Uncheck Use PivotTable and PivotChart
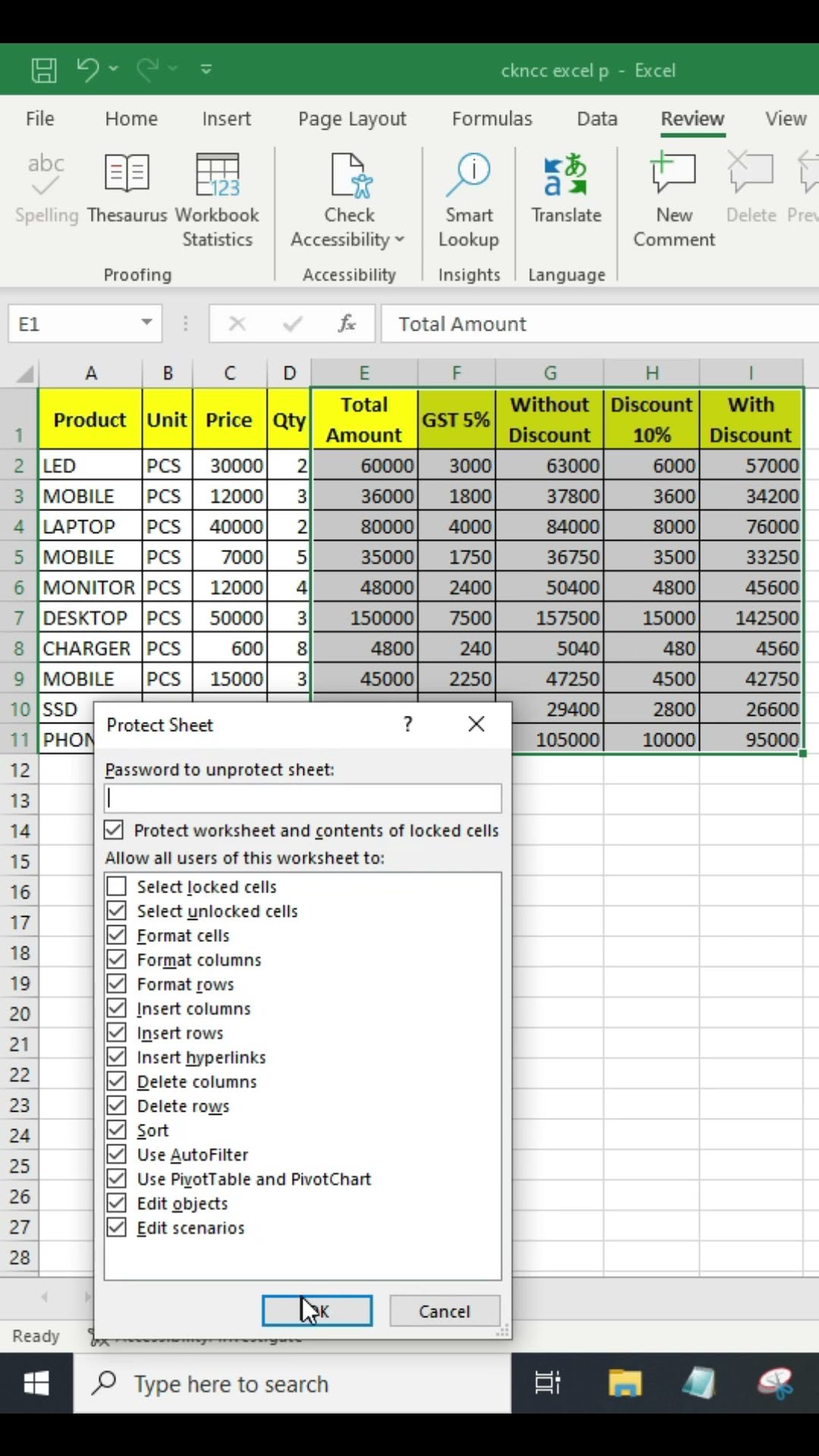Screen dimensions: 819x1456 117,1178
